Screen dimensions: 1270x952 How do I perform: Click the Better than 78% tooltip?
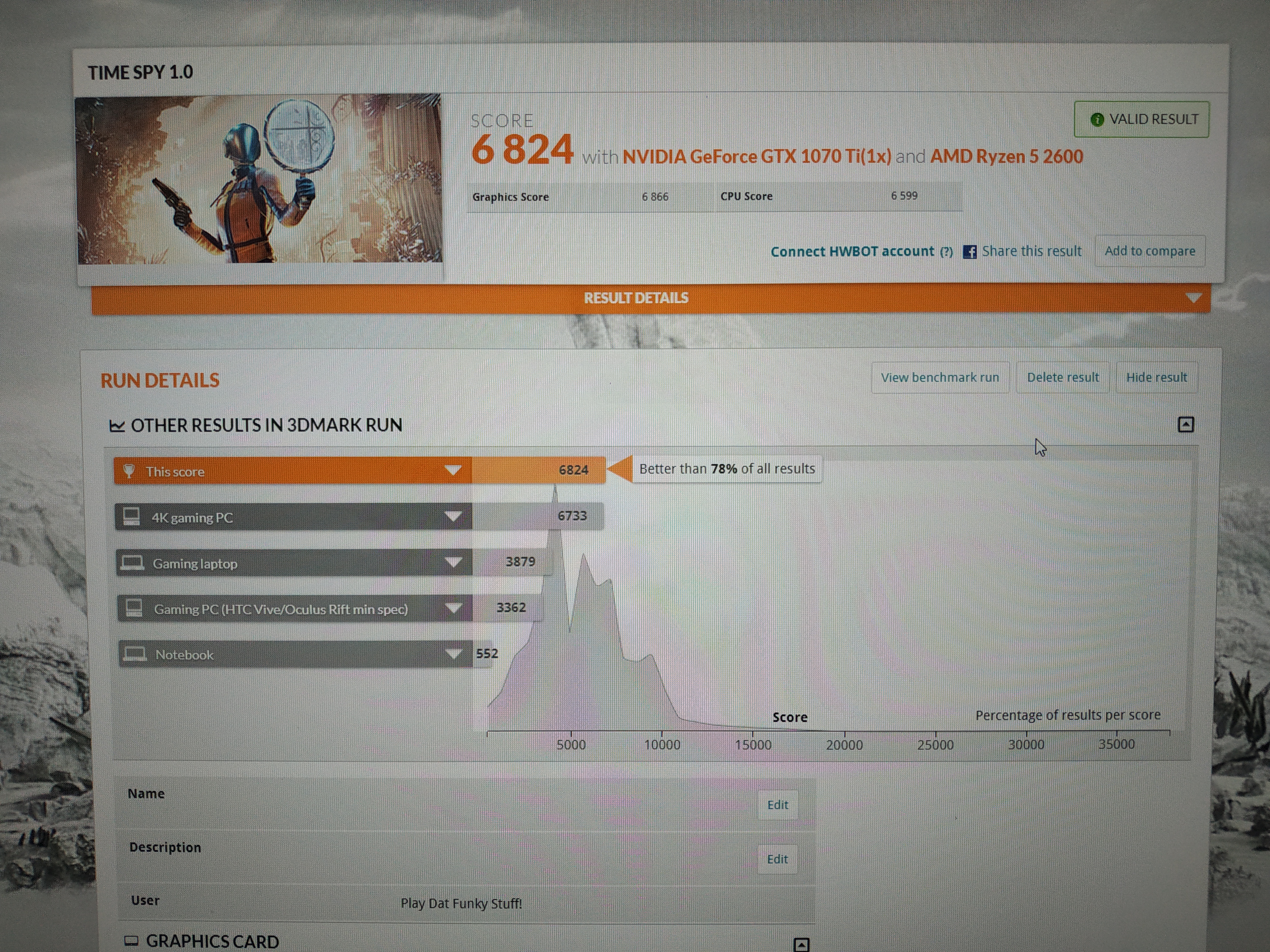727,469
